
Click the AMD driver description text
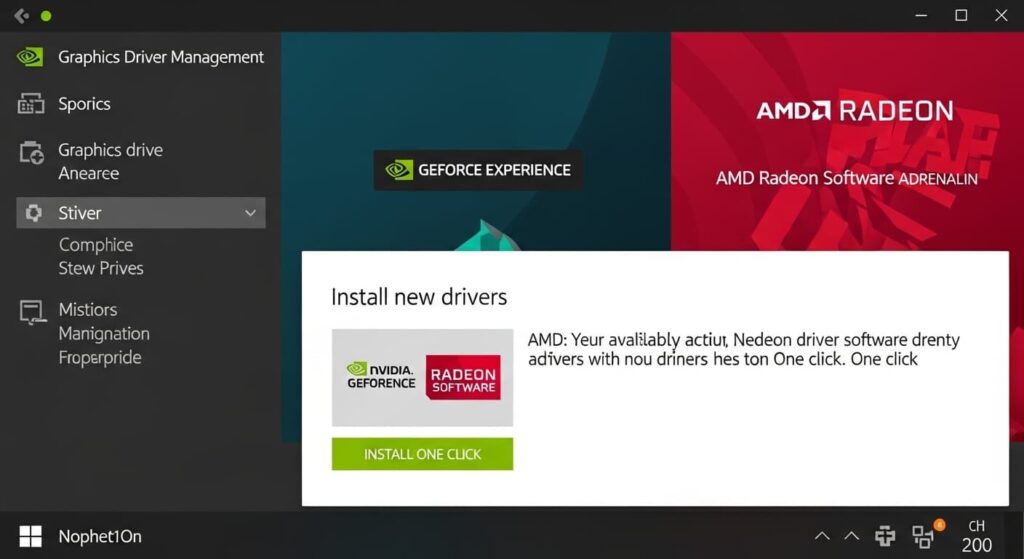[744, 349]
